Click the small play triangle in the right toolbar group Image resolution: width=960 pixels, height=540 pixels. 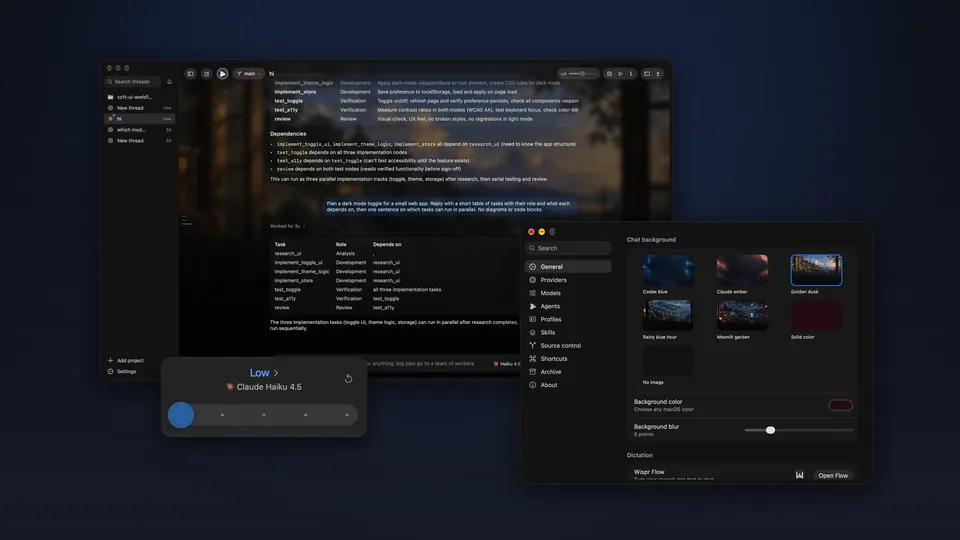(620, 73)
